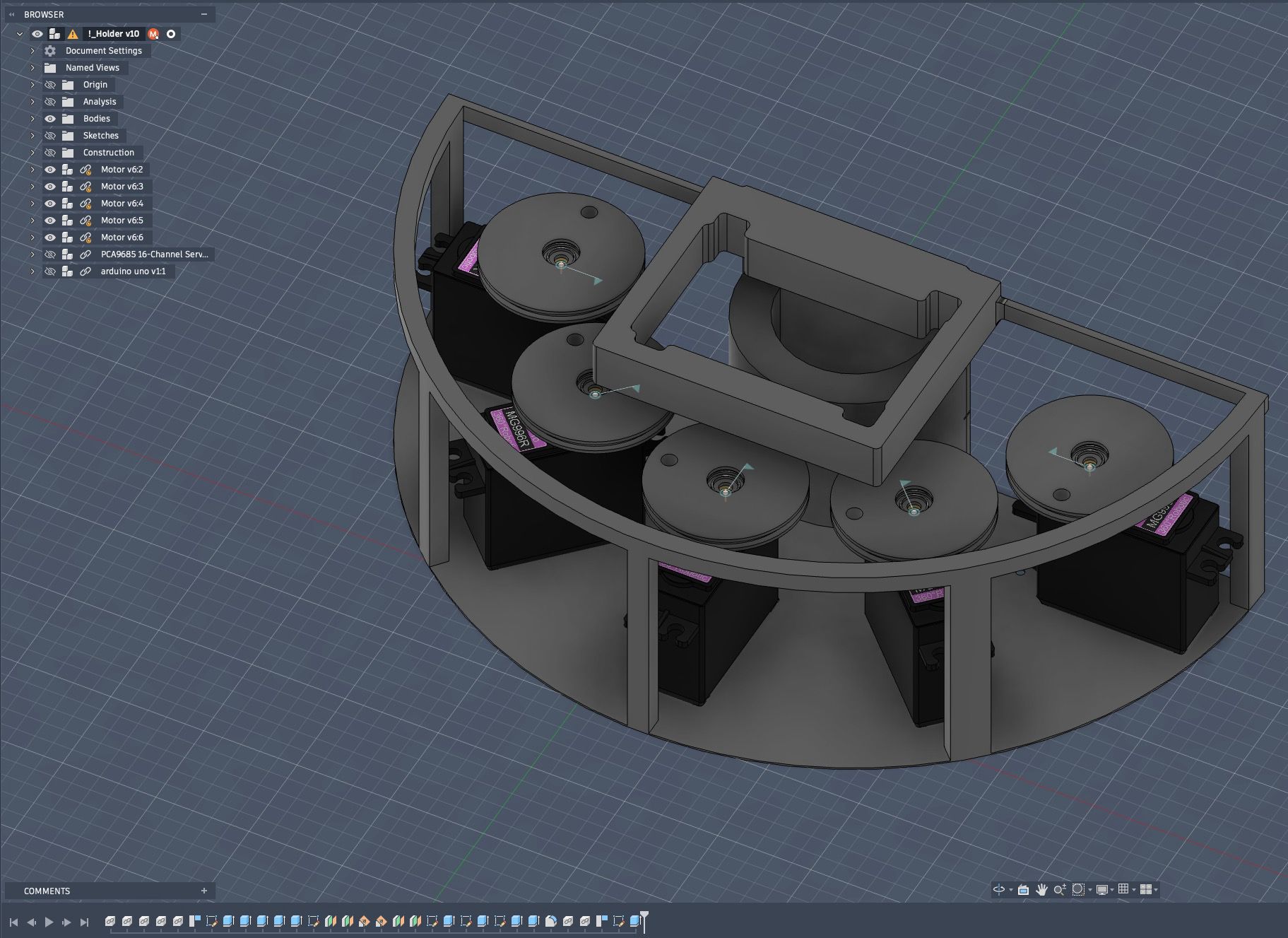Jump to timeline beginning

pyautogui.click(x=13, y=922)
